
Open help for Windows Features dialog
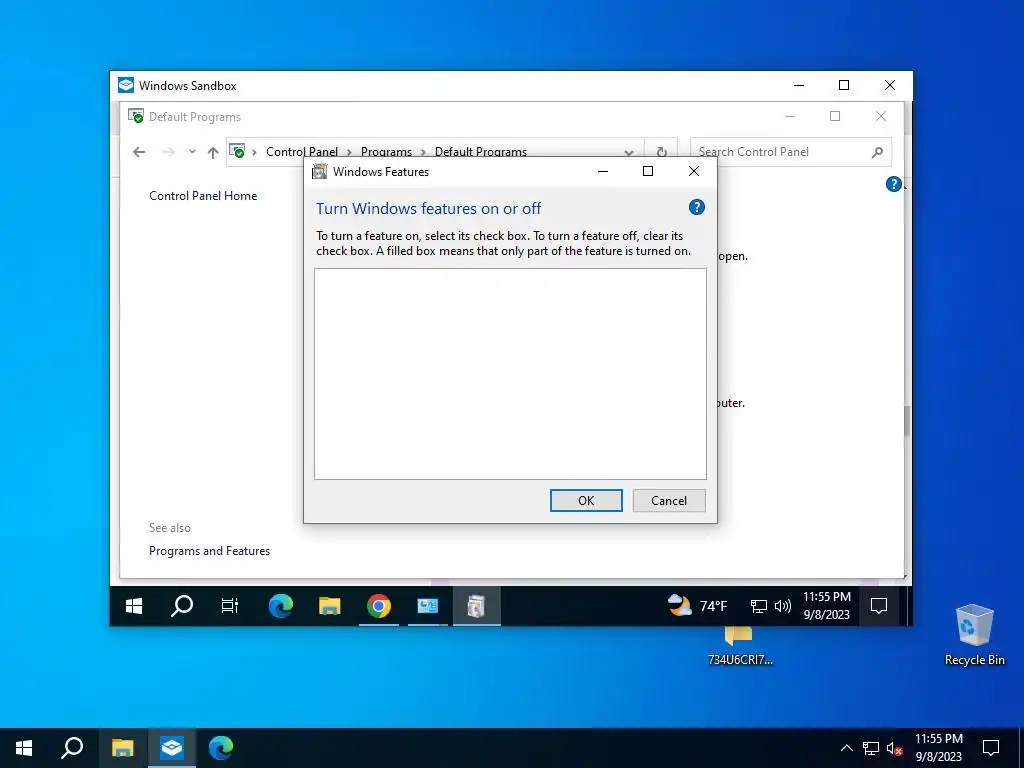pyautogui.click(x=697, y=207)
